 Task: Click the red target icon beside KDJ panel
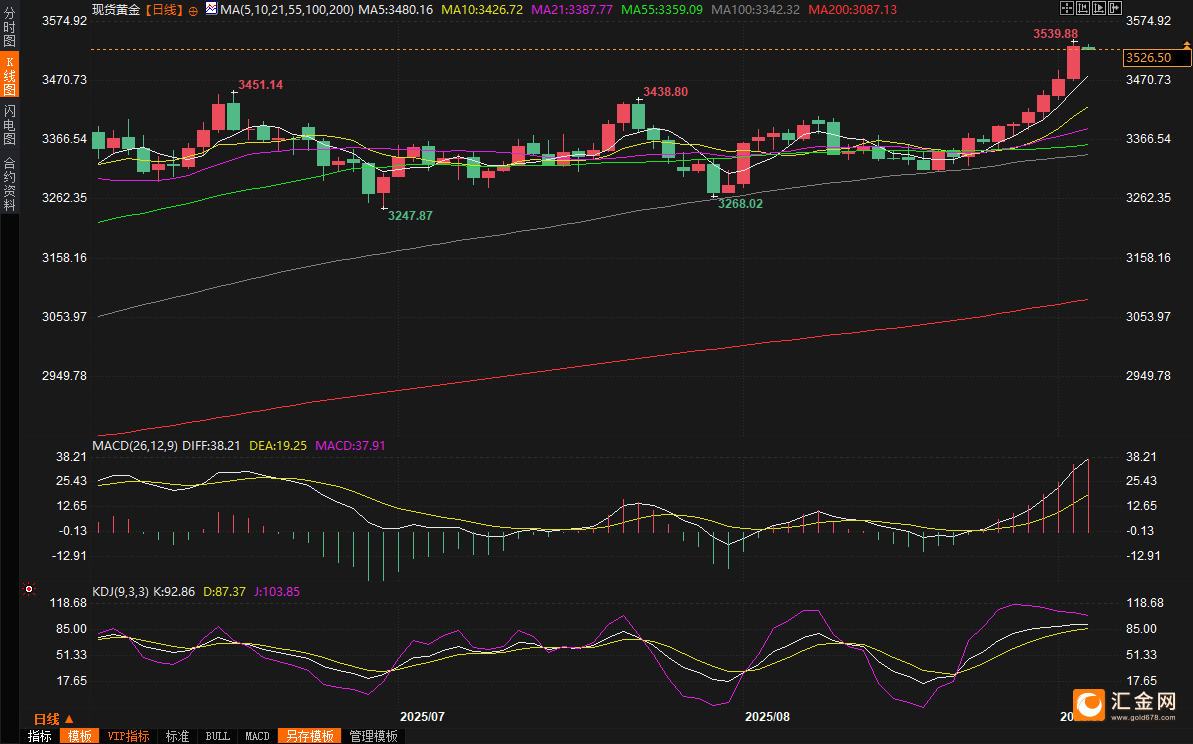point(28,590)
